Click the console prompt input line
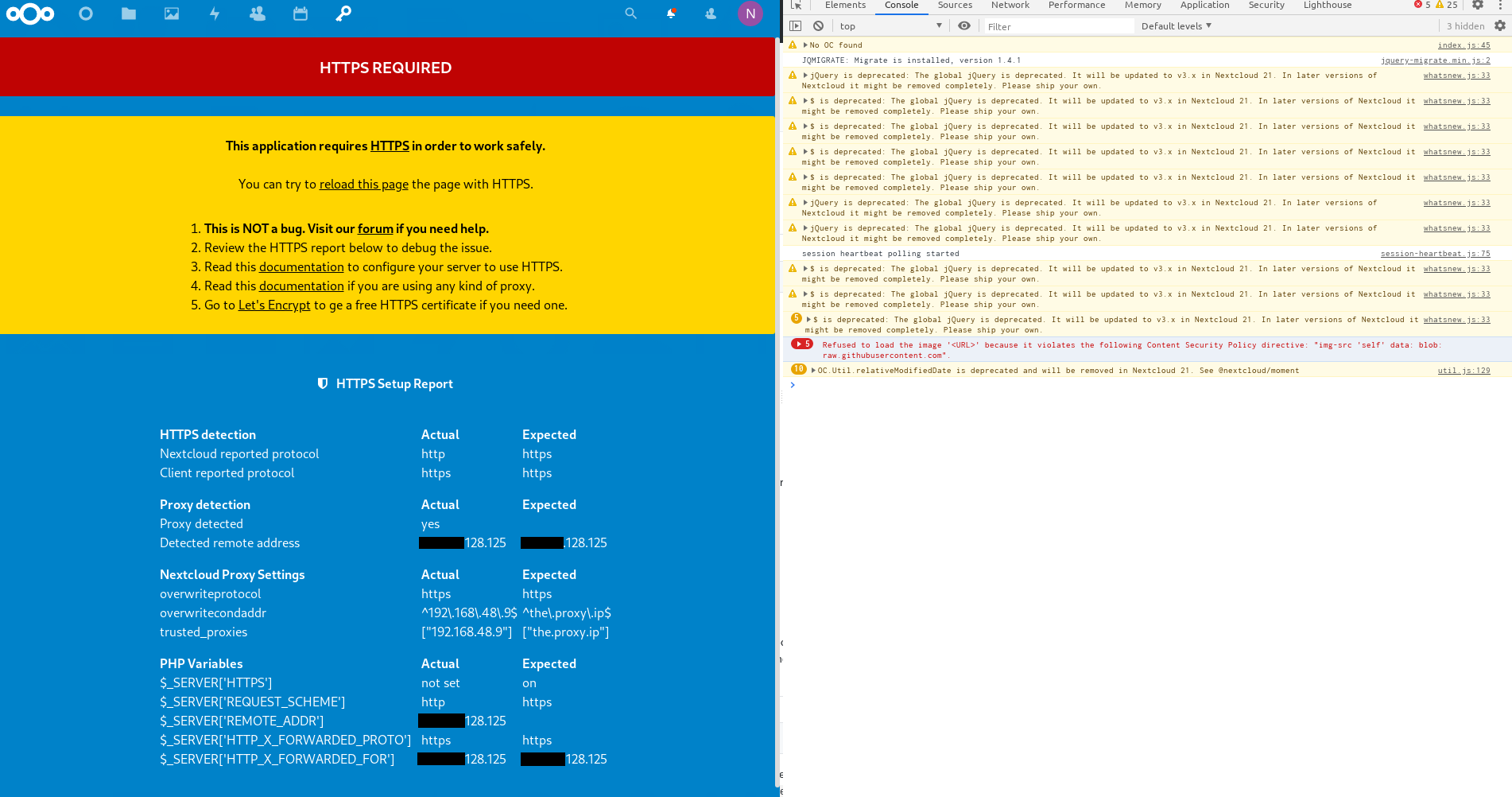The height and width of the screenshot is (797, 1512). [x=1145, y=385]
